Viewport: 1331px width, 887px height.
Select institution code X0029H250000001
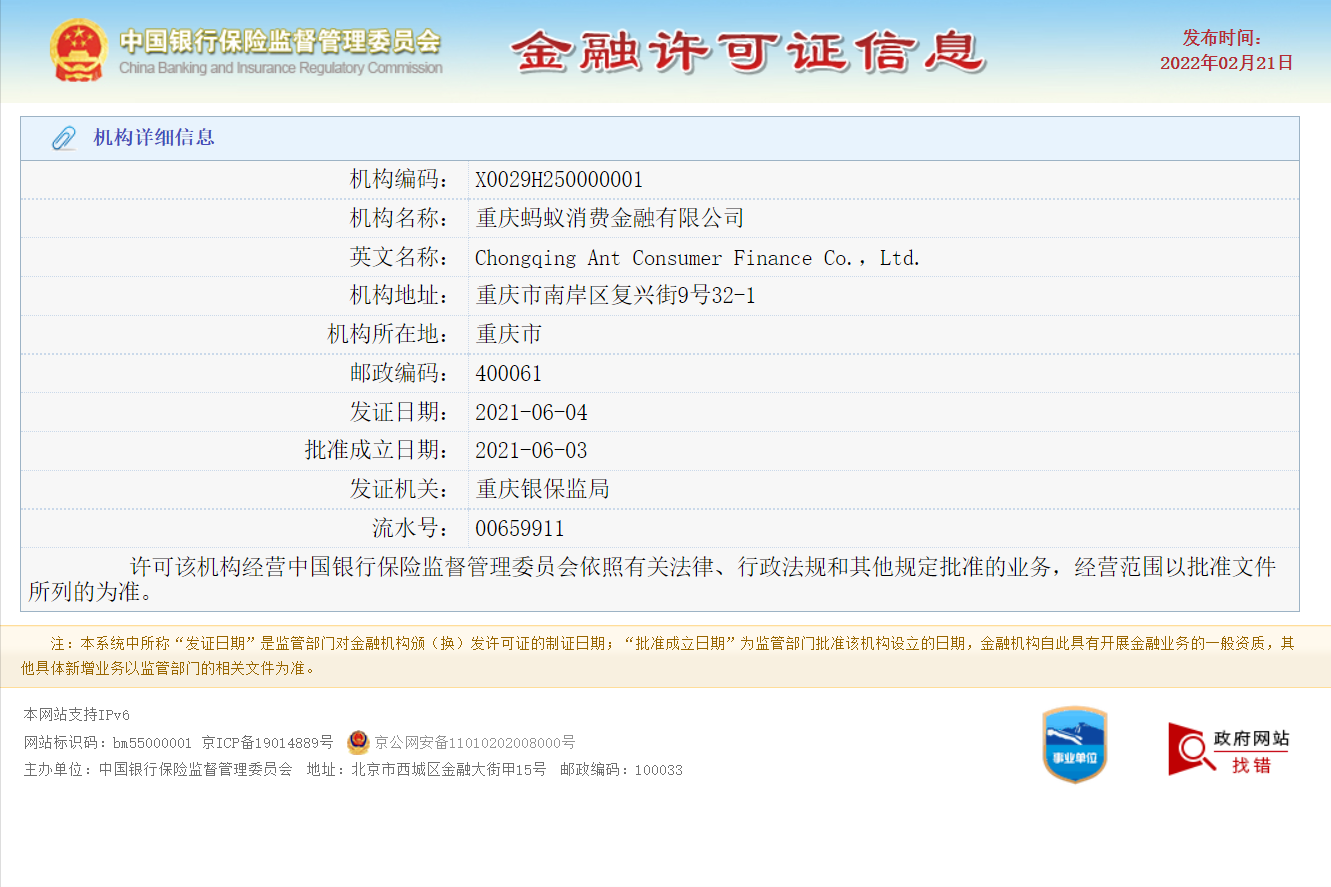(559, 180)
